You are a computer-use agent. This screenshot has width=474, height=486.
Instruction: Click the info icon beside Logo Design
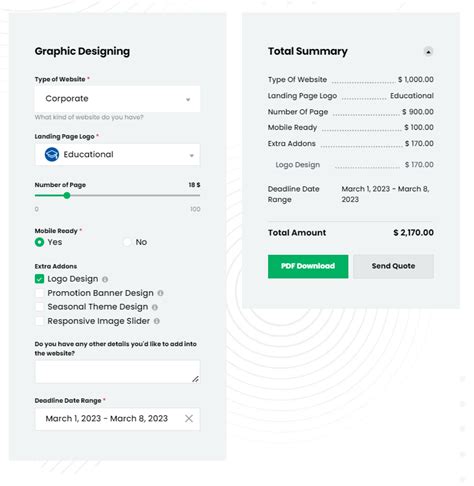click(x=105, y=279)
